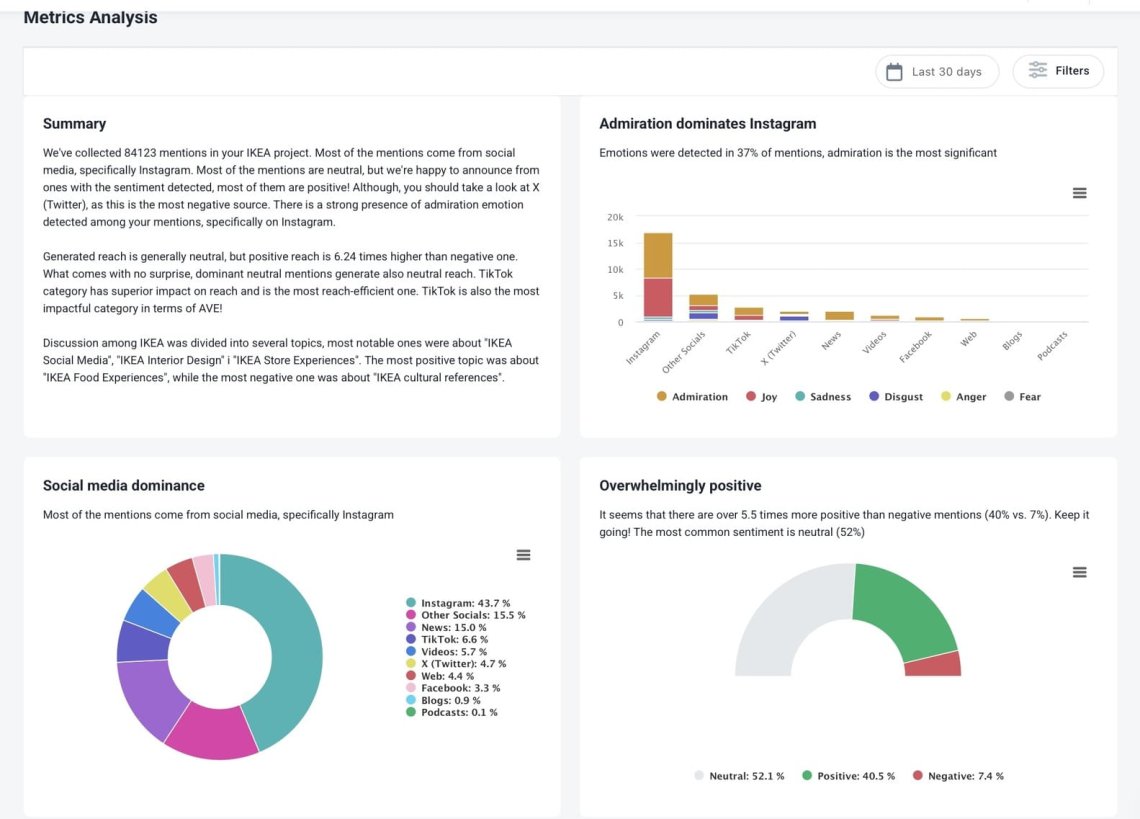1140x819 pixels.
Task: Toggle the Admiration series in the legend
Action: [691, 396]
